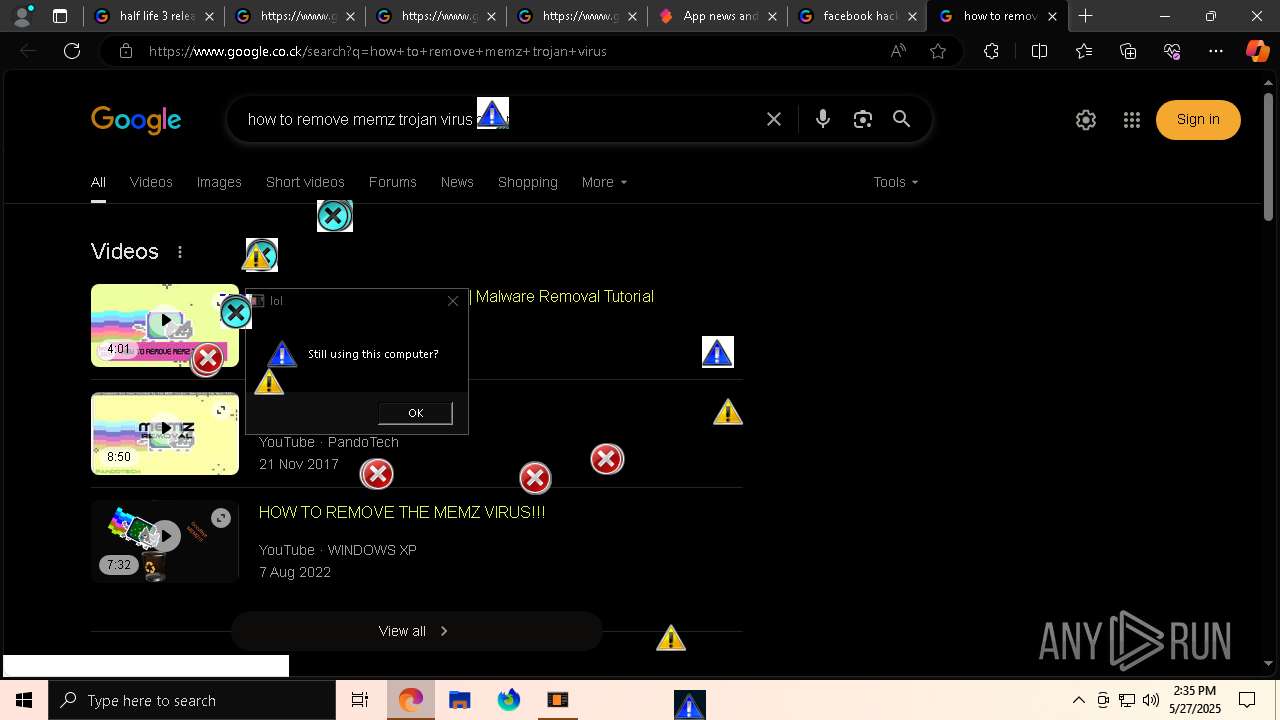Open collections icon

(1128, 51)
